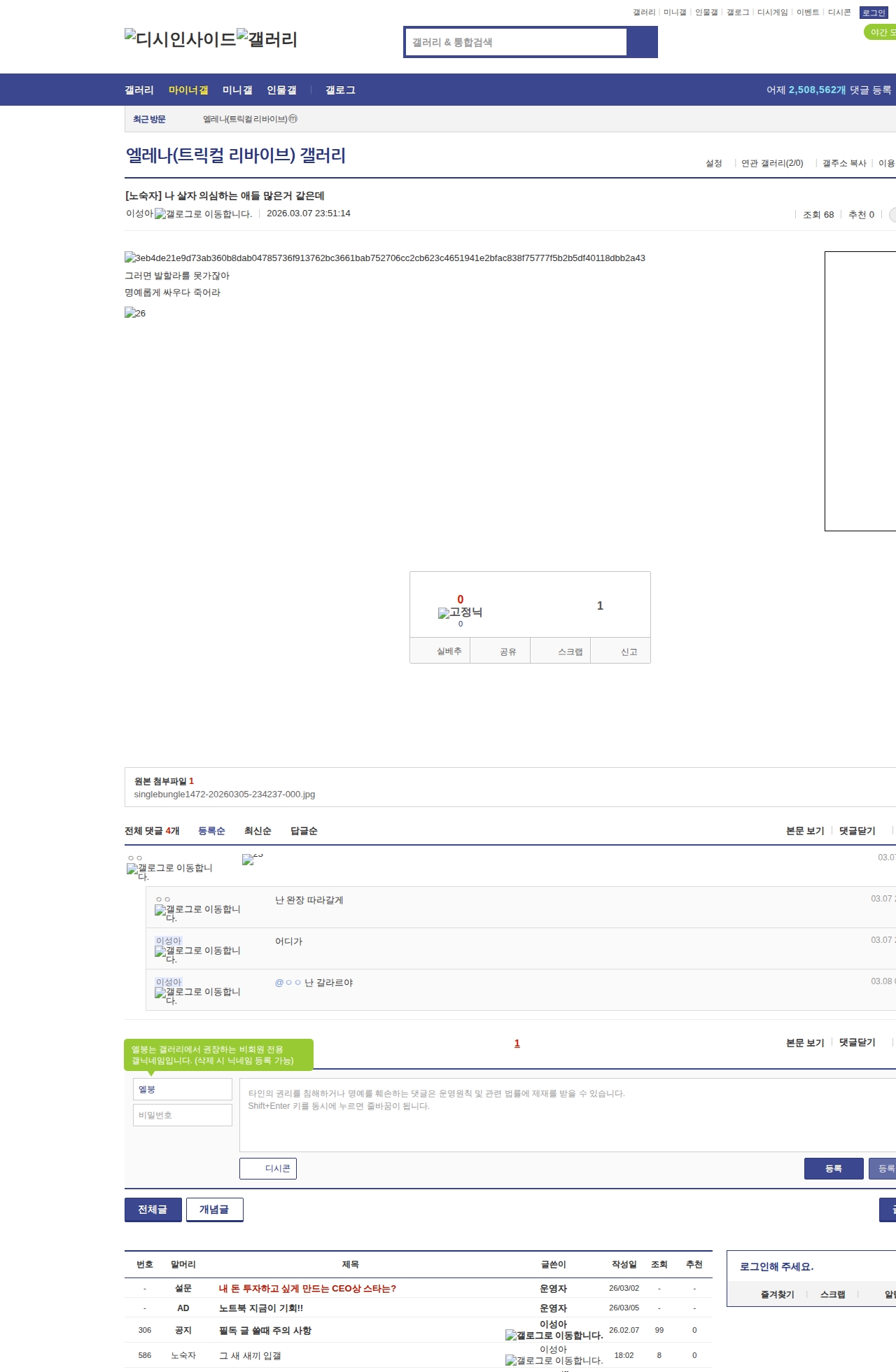Sort comments by 답글순
This screenshot has height=1372, width=896.
coord(304,831)
